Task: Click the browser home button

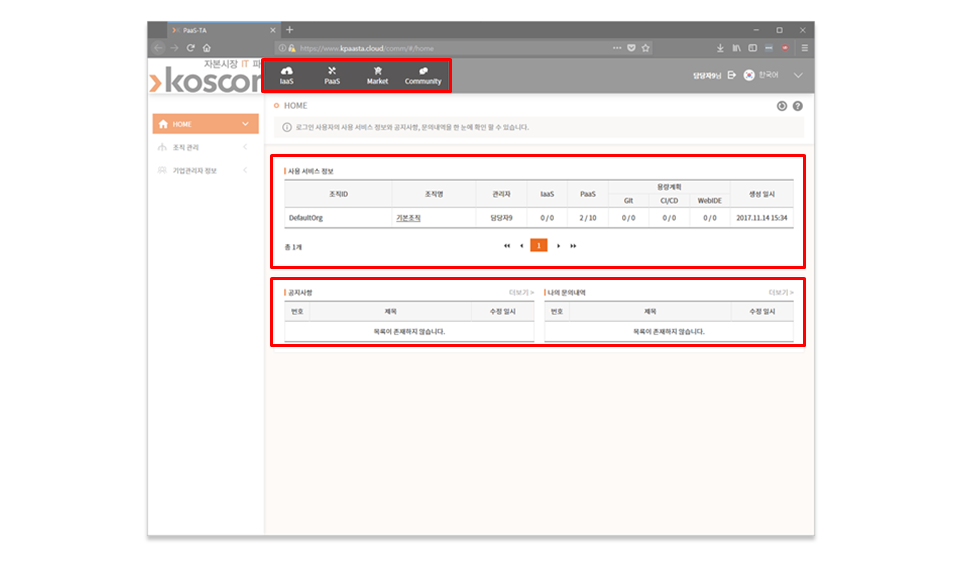Action: [x=207, y=48]
